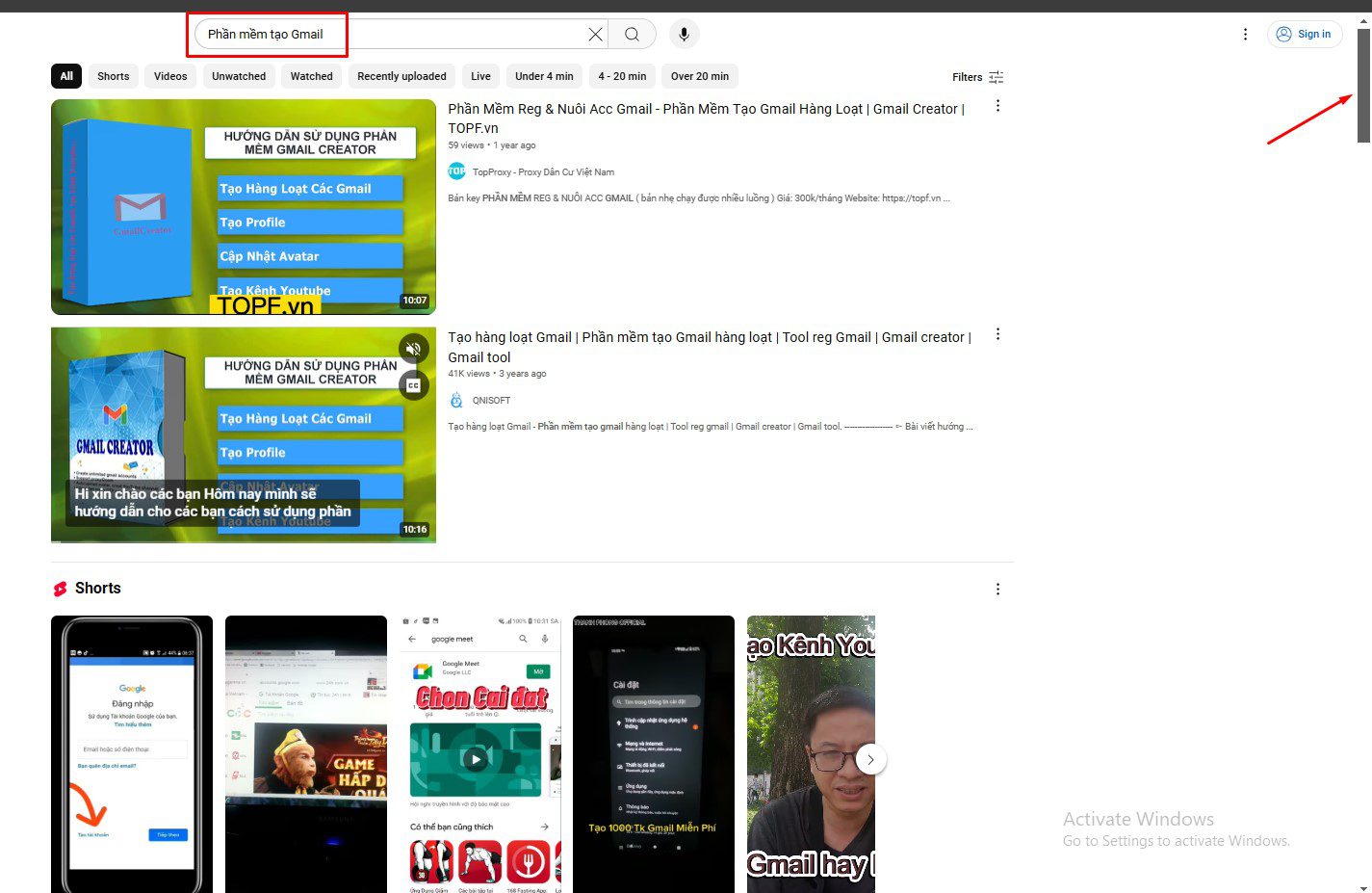The width and height of the screenshot is (1372, 893).
Task: Open TopProxy - Proxy Dân Cư Việt Nam channel
Action: click(543, 172)
